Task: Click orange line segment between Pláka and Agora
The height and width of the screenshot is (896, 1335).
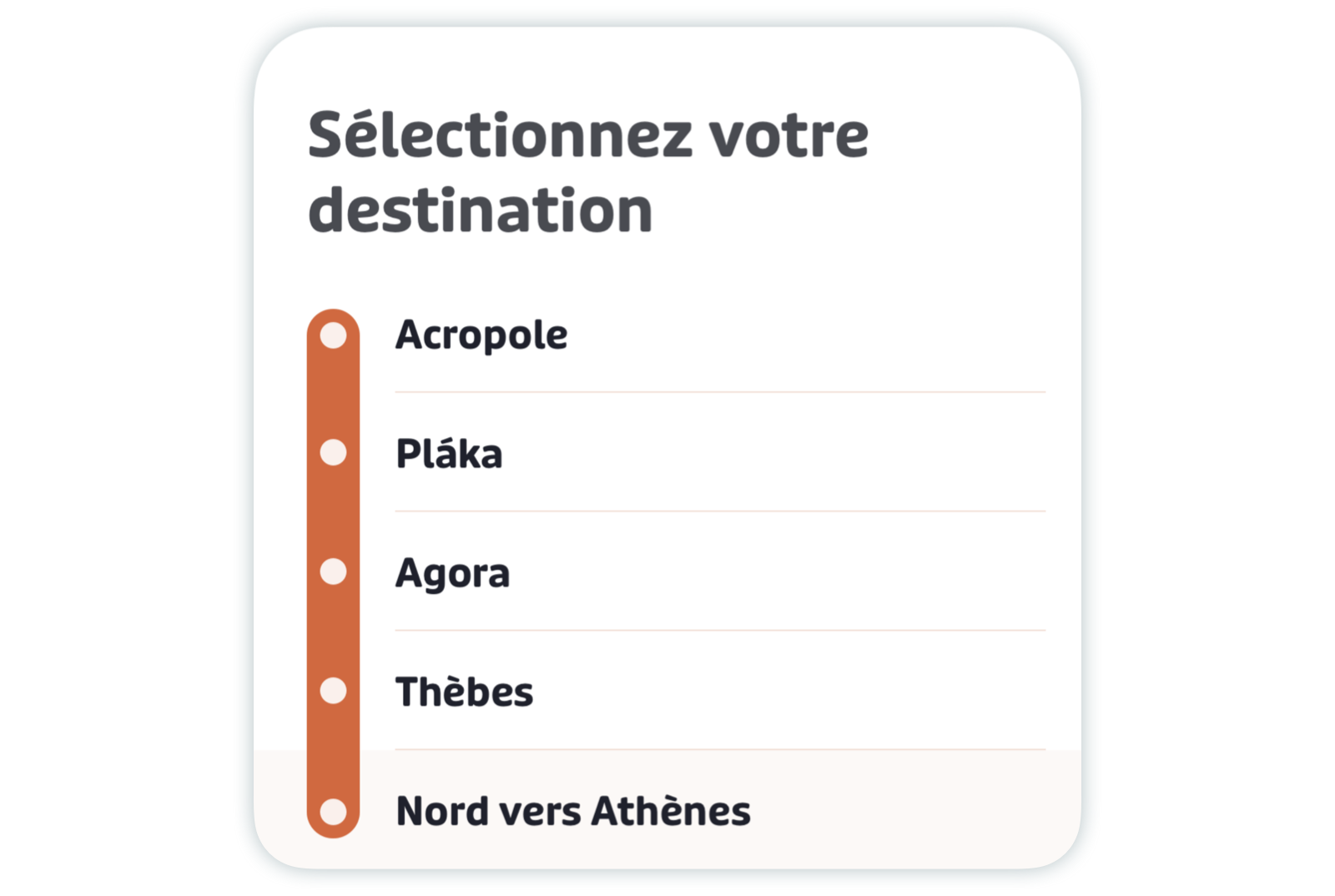Action: click(334, 512)
